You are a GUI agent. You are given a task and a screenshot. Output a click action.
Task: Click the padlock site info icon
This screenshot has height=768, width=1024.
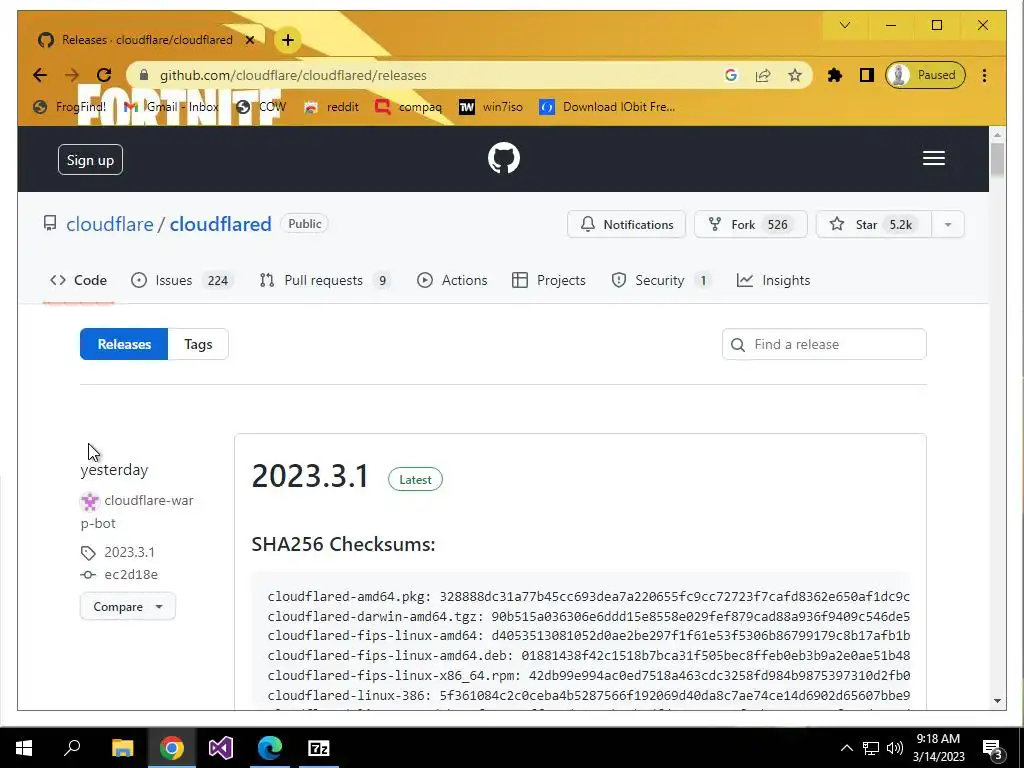tap(144, 75)
